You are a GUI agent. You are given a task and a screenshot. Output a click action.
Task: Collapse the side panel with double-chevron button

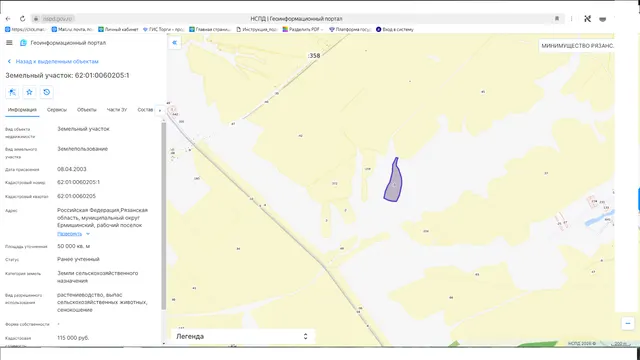pyautogui.click(x=175, y=42)
